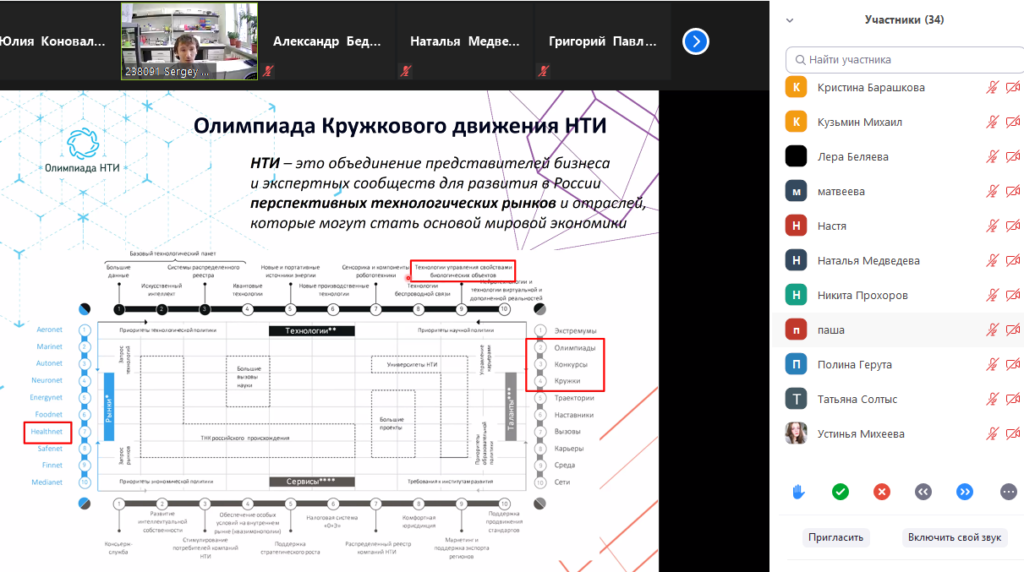The width and height of the screenshot is (1024, 572).
Task: Click the Find participant search field
Action: tap(904, 59)
